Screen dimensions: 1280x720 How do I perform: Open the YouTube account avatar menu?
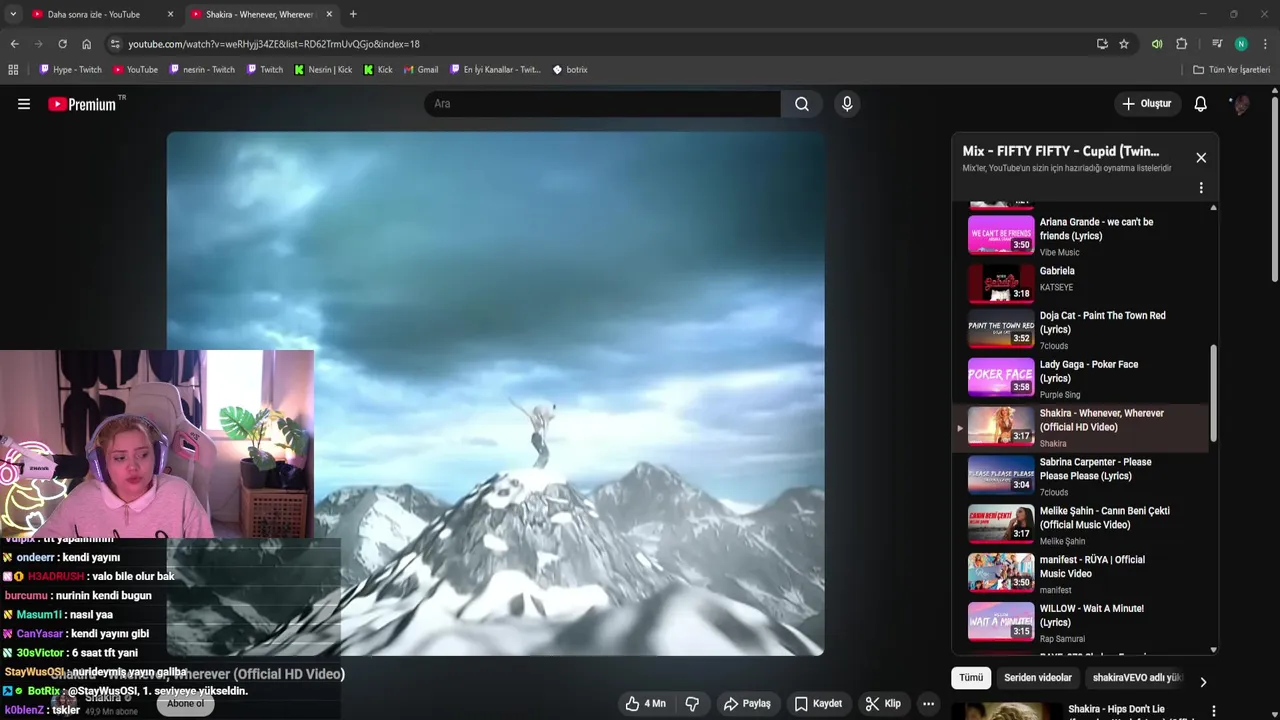point(1241,104)
